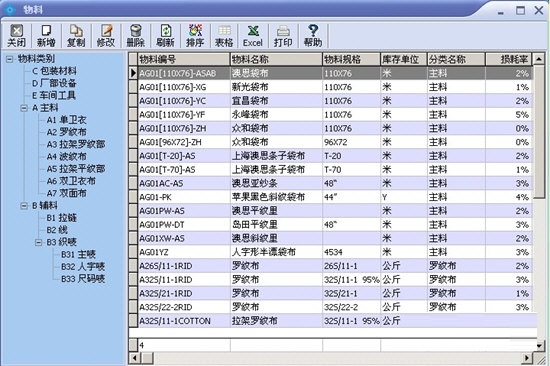Sort by 物料编号 column header
Viewport: 550px width, 366px height.
pyautogui.click(x=184, y=60)
